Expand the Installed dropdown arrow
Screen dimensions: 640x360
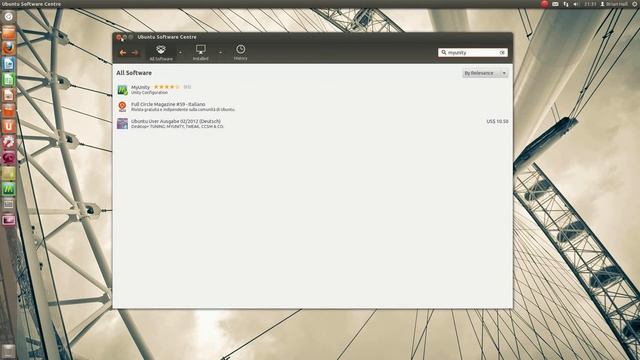(220, 53)
